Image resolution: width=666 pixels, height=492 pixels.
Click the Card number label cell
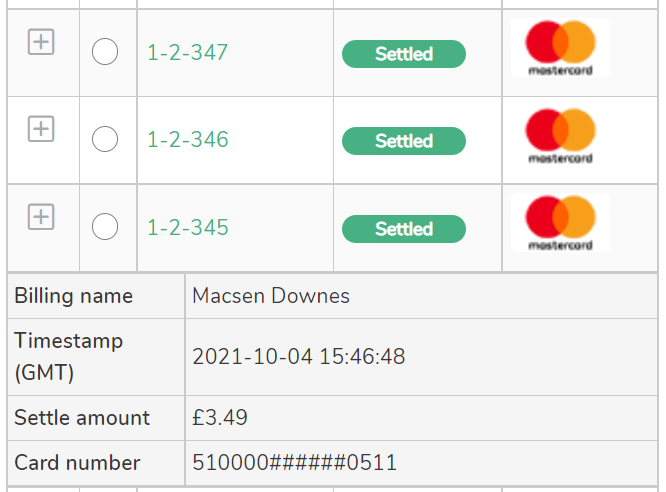point(96,463)
